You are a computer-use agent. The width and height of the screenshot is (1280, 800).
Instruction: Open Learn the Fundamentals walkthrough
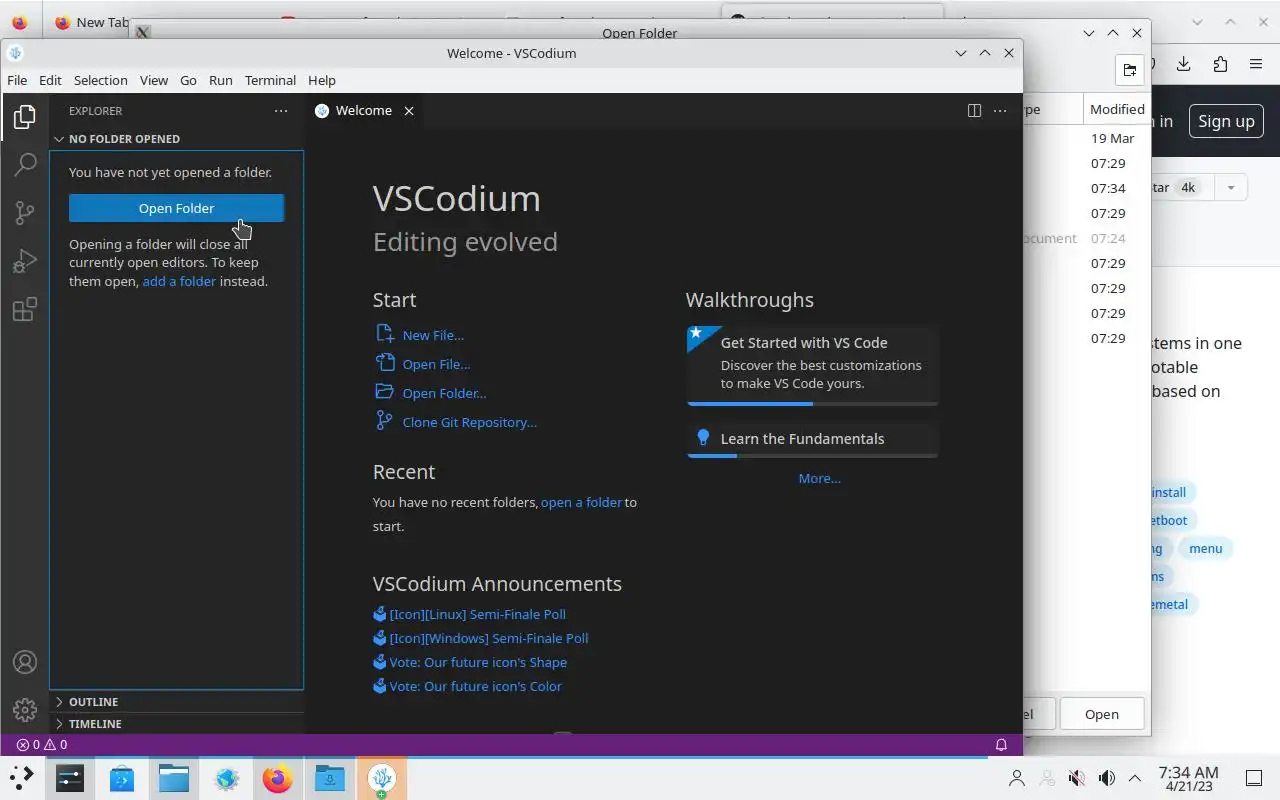(812, 439)
